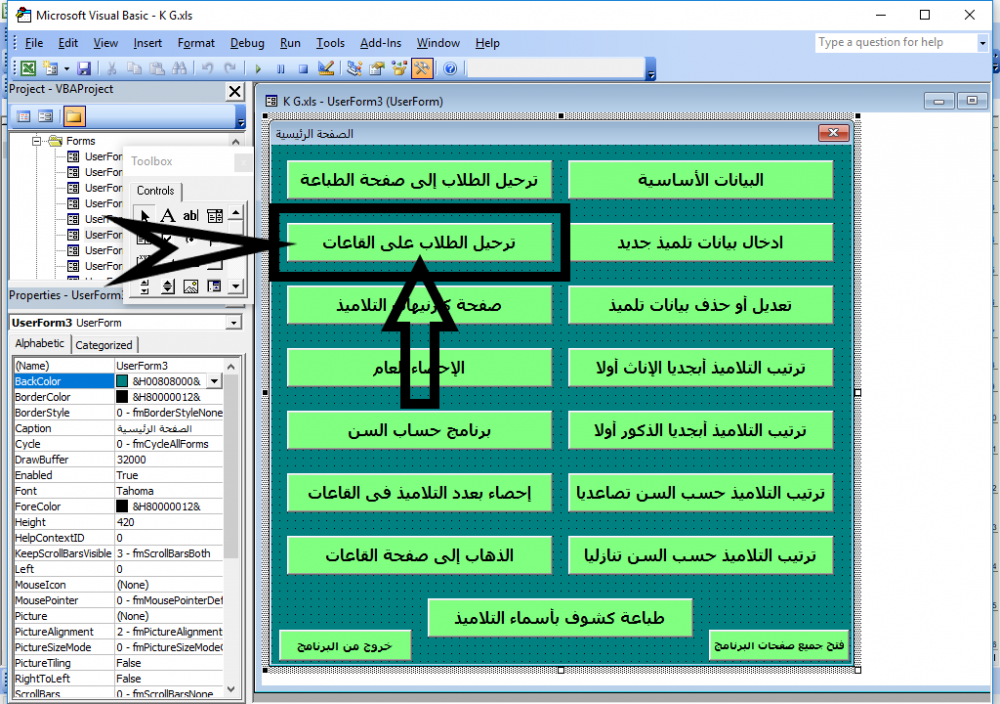The height and width of the screenshot is (704, 1000).
Task: Click the Type a question for help box
Action: pos(895,43)
